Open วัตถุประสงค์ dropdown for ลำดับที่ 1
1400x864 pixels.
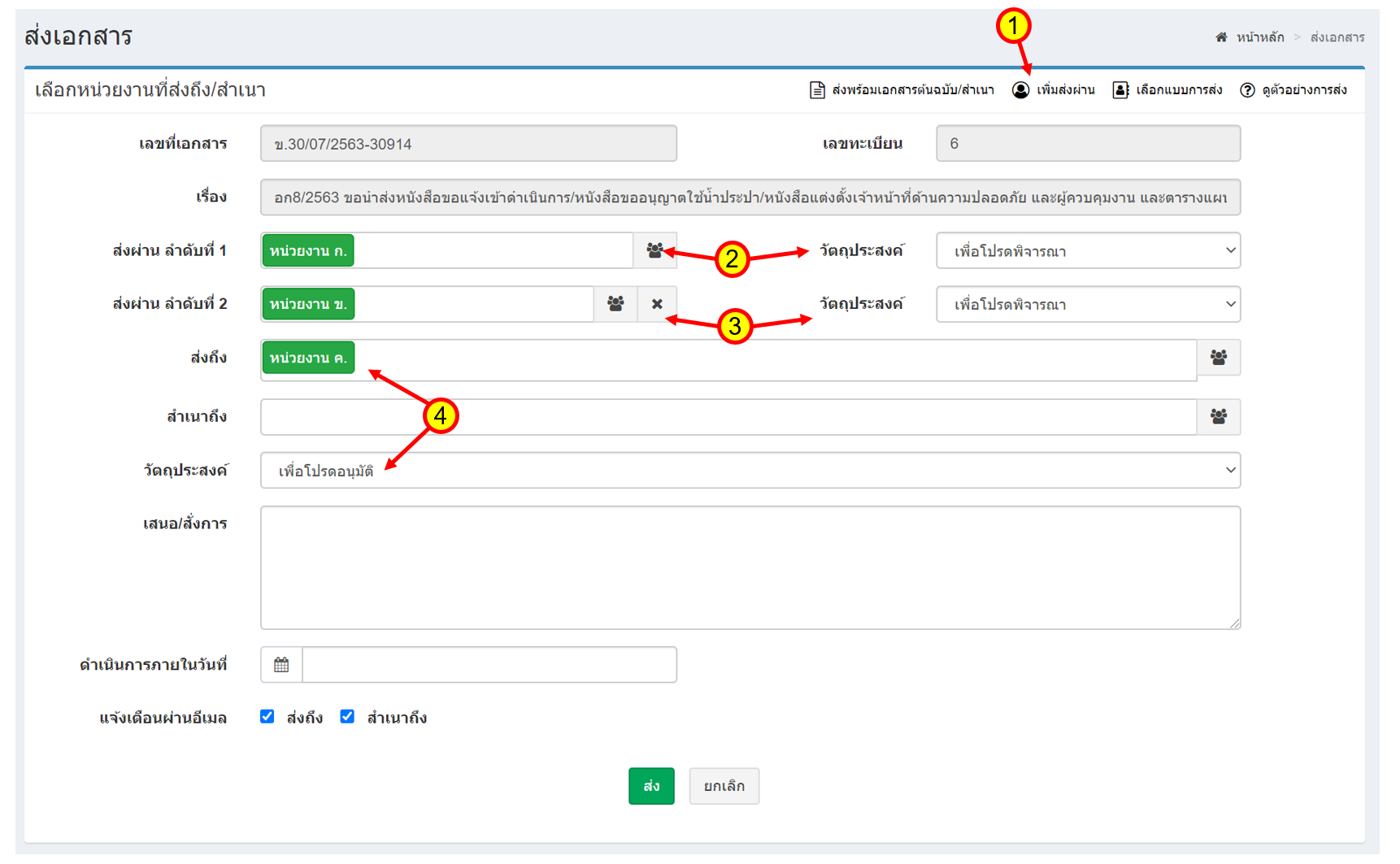pos(1087,251)
